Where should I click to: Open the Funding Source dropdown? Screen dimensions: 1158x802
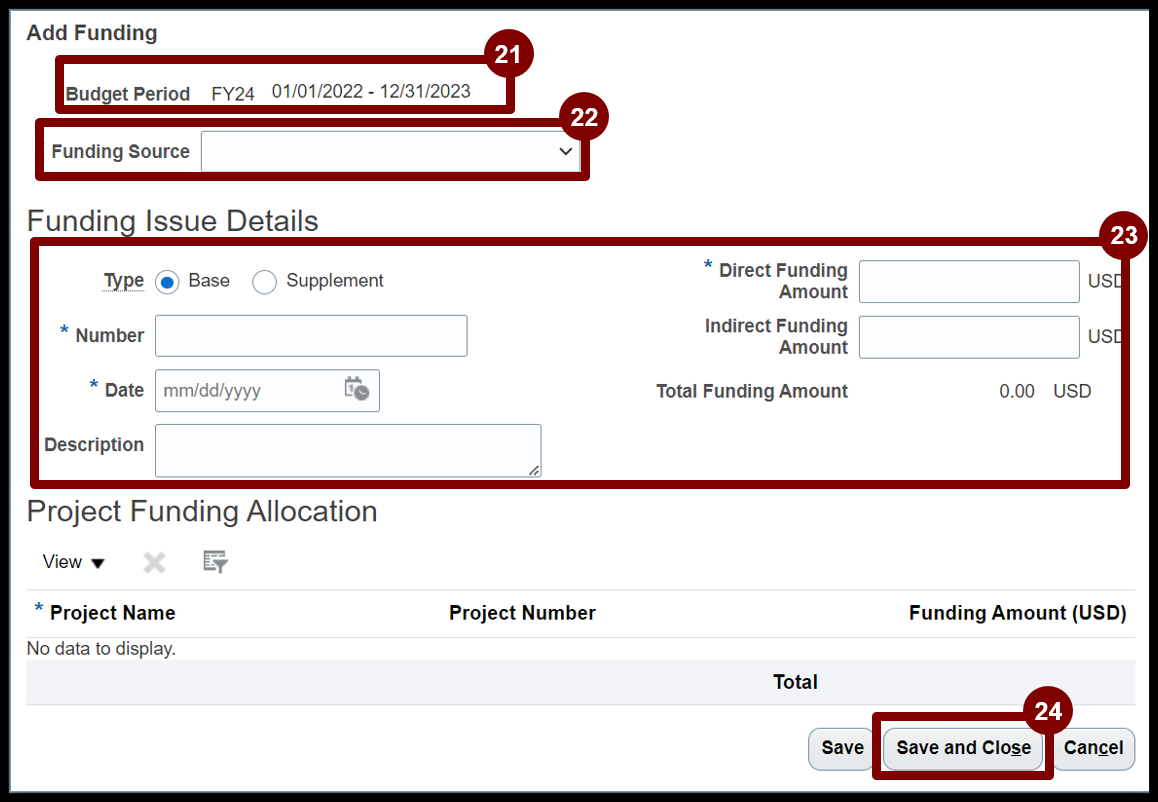point(390,152)
